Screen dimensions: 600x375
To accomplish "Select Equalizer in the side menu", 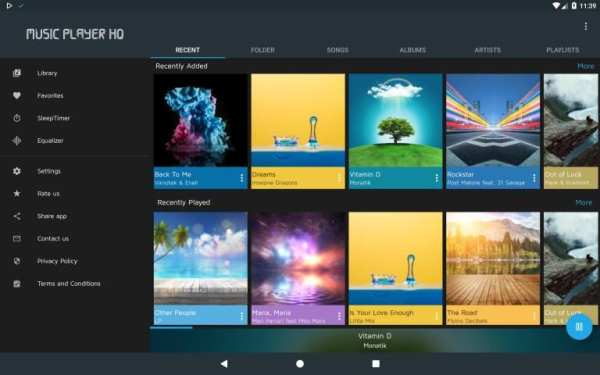I will click(x=50, y=140).
